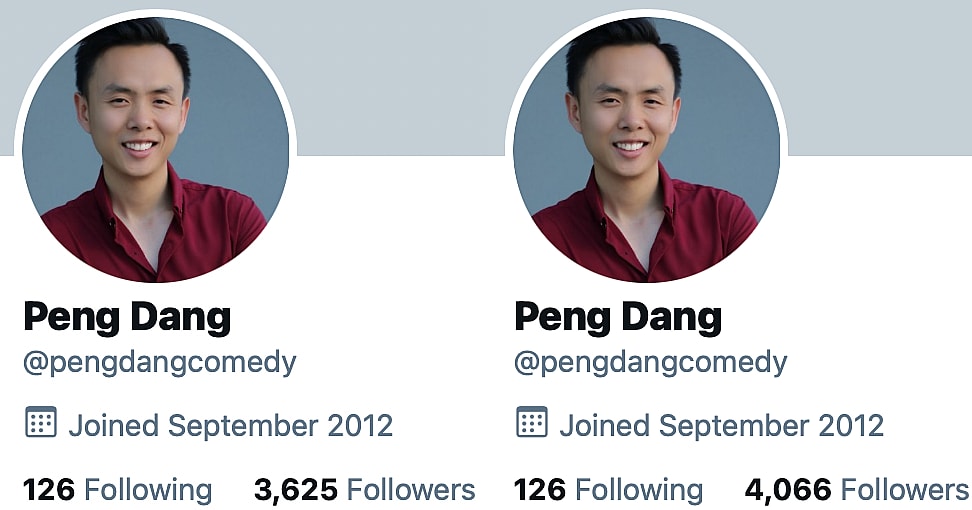
Task: Click right Peng Dang display name
Action: tap(618, 318)
